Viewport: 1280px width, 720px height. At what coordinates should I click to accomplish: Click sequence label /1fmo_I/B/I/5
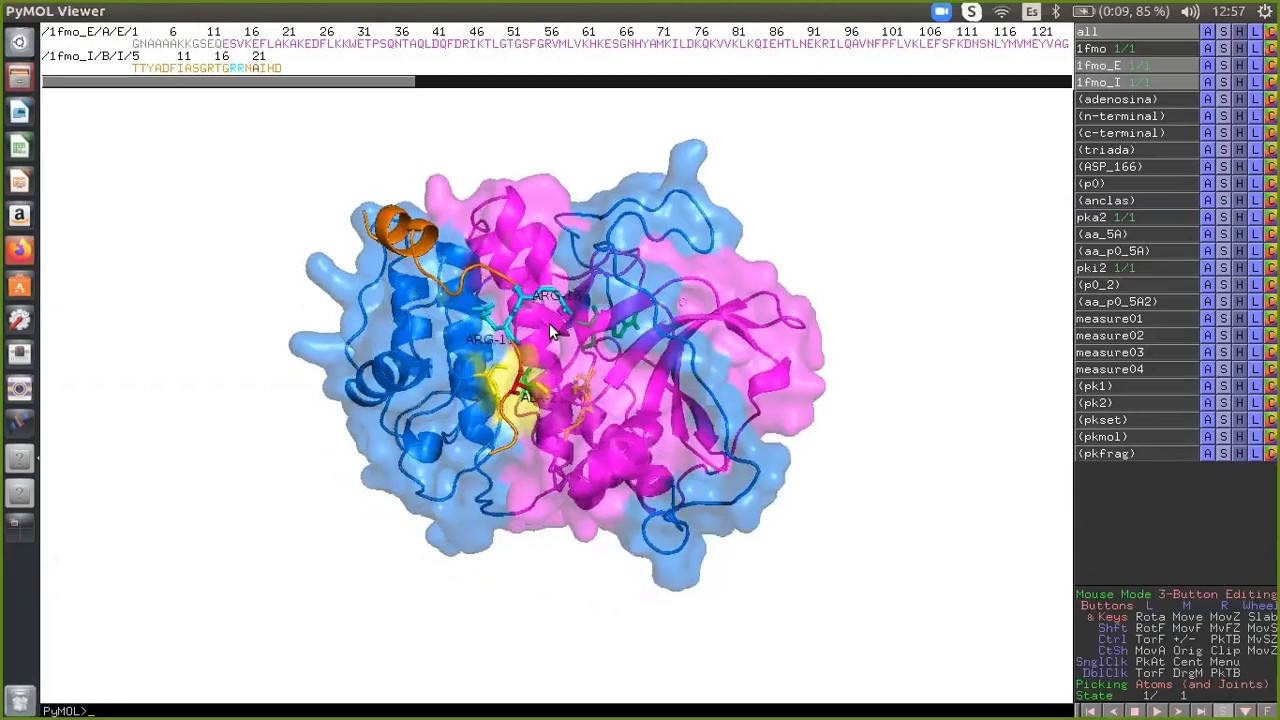pos(90,56)
